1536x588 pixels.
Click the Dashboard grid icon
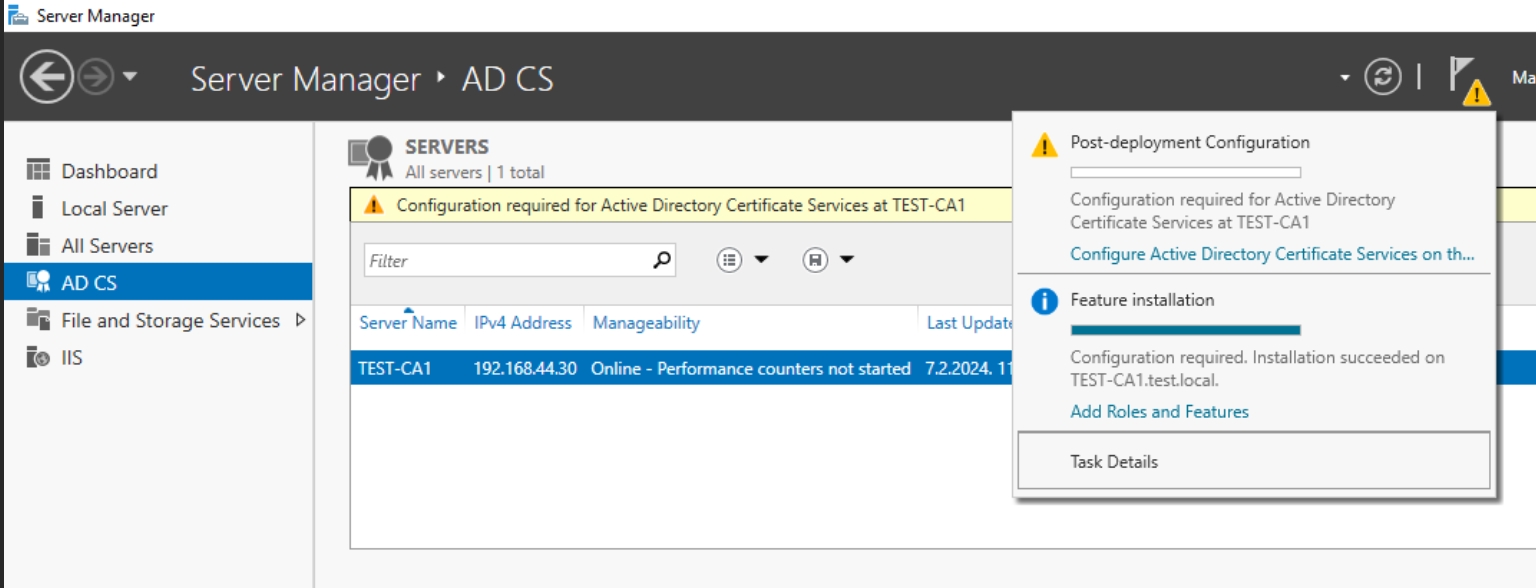tap(38, 171)
